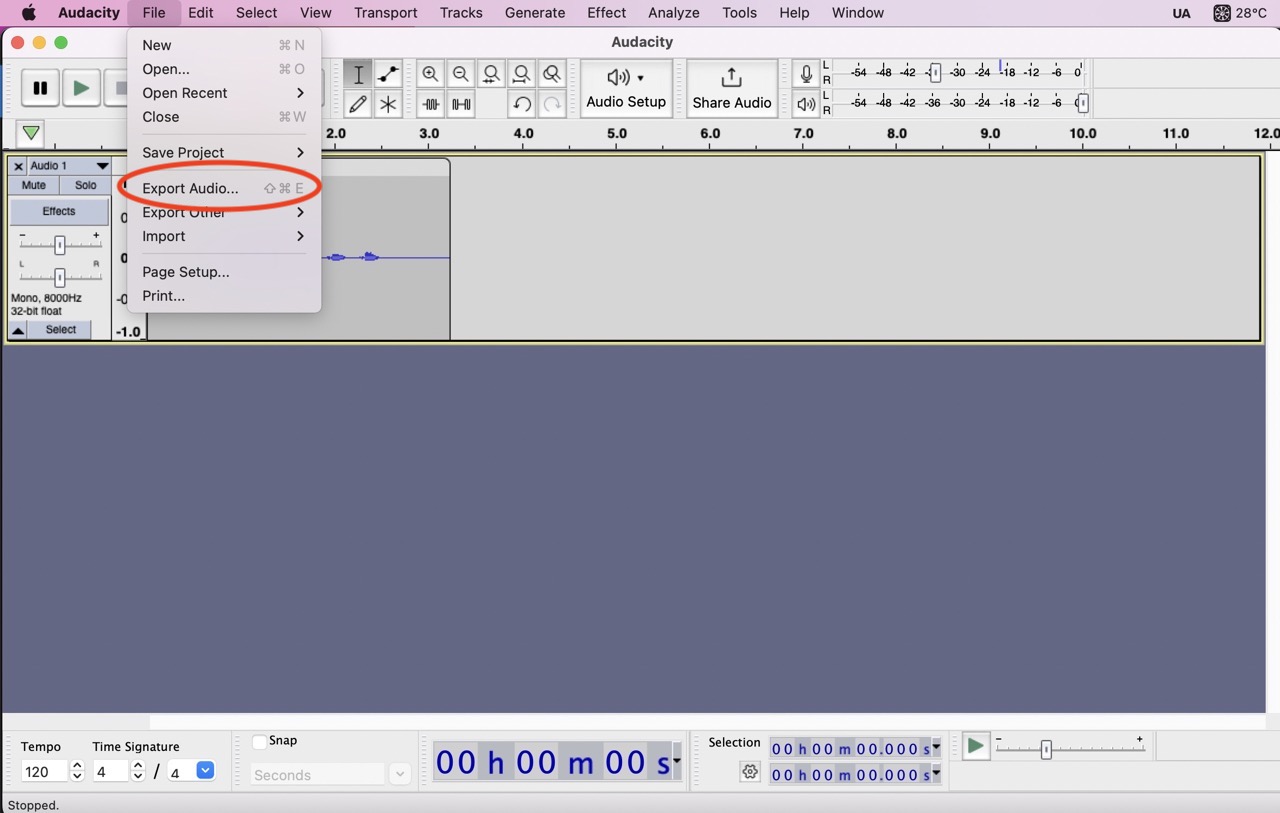1280x813 pixels.
Task: Open time display format dropdown arrow
Action: pos(677,761)
